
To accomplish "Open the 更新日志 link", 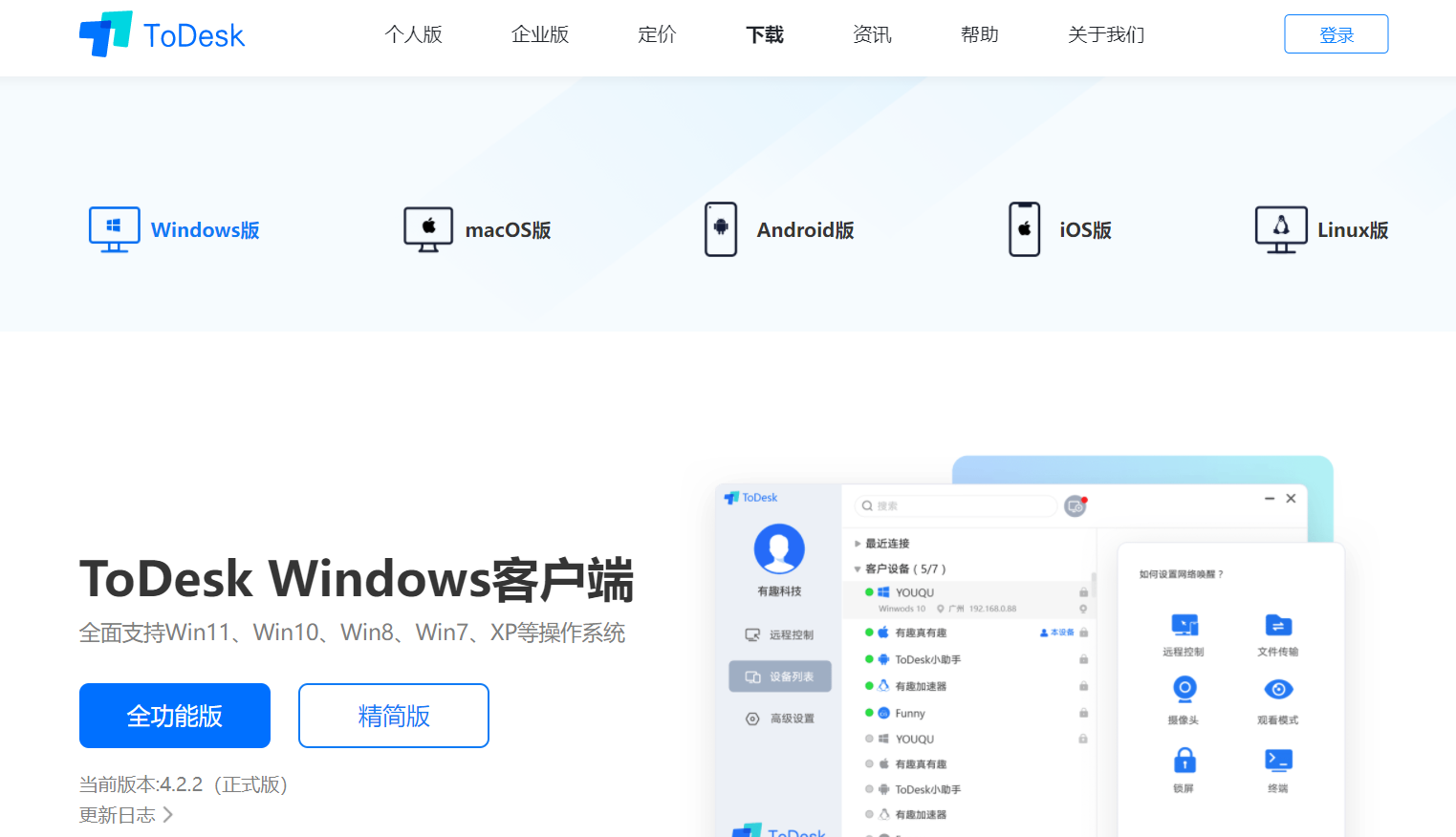I will coord(126,815).
